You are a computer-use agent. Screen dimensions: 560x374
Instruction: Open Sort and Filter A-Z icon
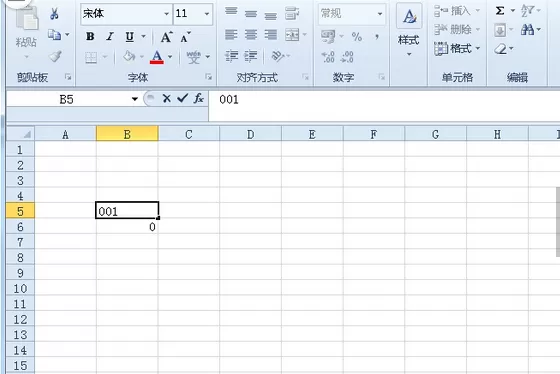click(527, 11)
